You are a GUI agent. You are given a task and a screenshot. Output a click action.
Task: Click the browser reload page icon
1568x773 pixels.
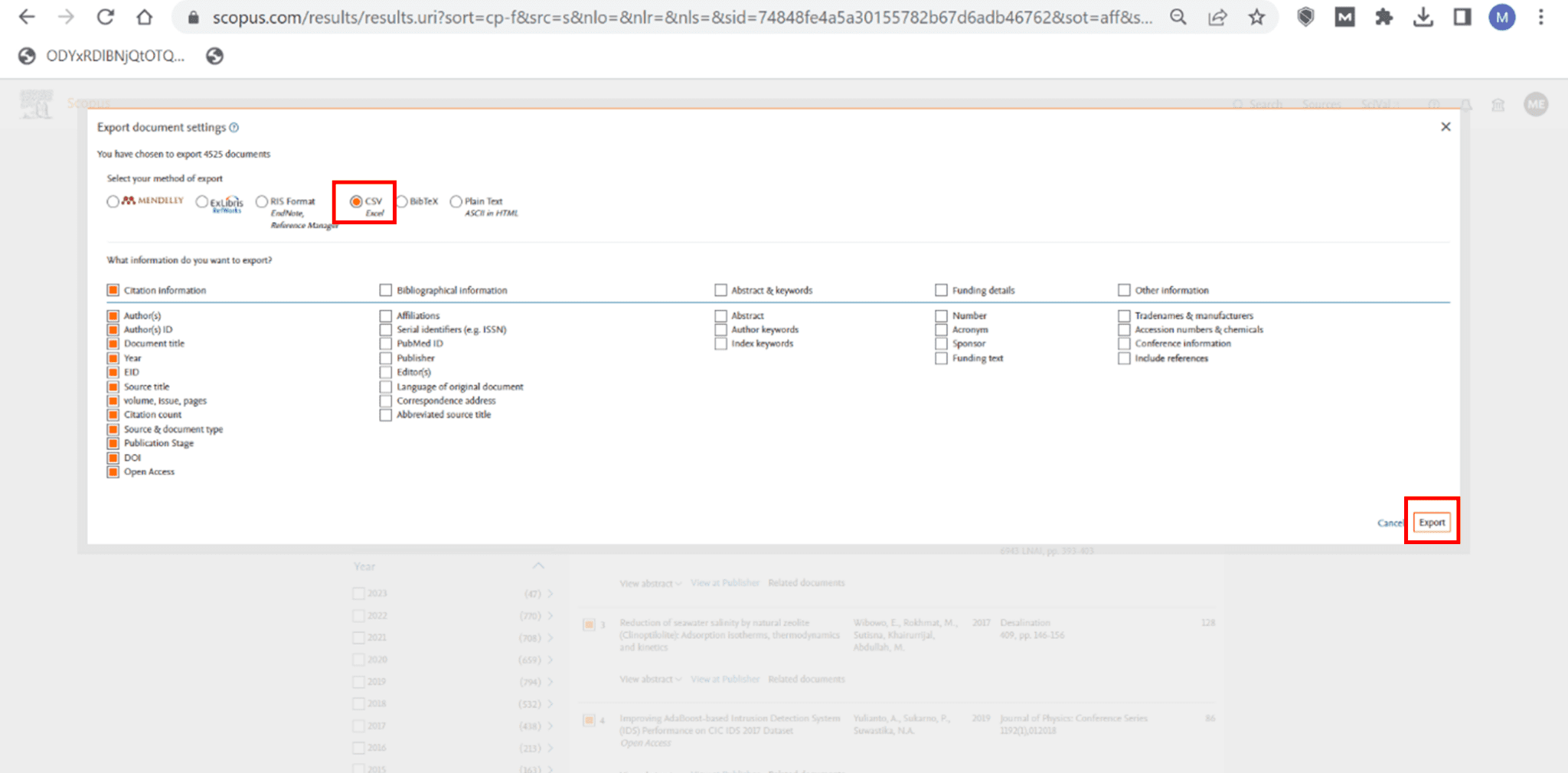pyautogui.click(x=105, y=17)
